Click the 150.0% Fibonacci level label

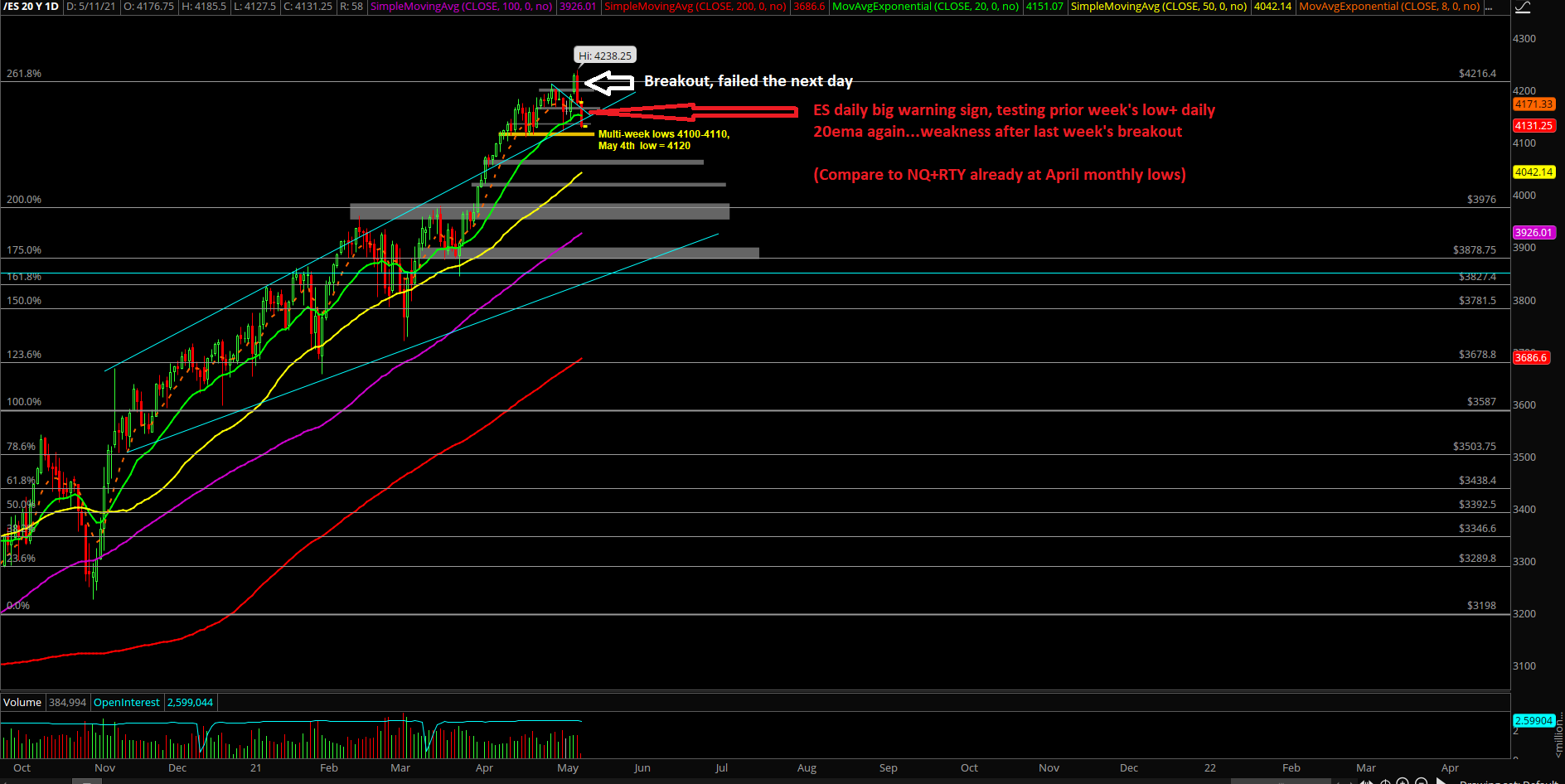tap(24, 301)
